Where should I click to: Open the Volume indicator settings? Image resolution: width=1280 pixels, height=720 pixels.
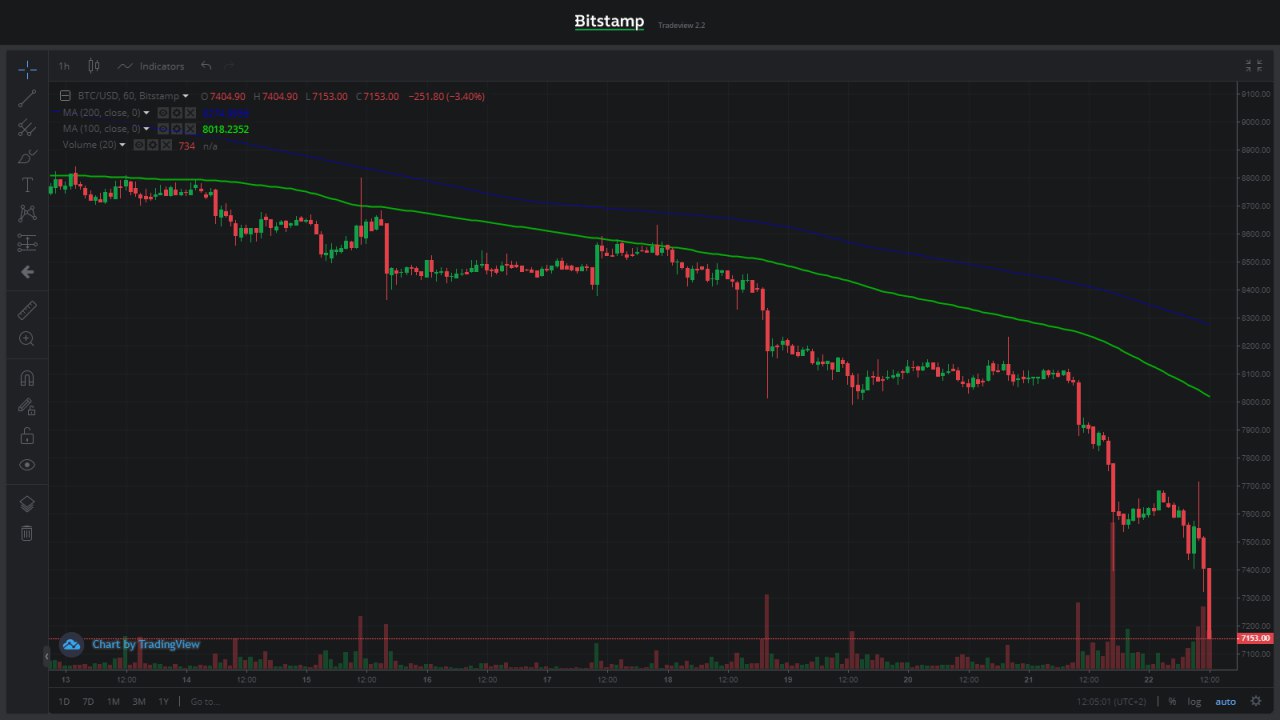pos(152,145)
